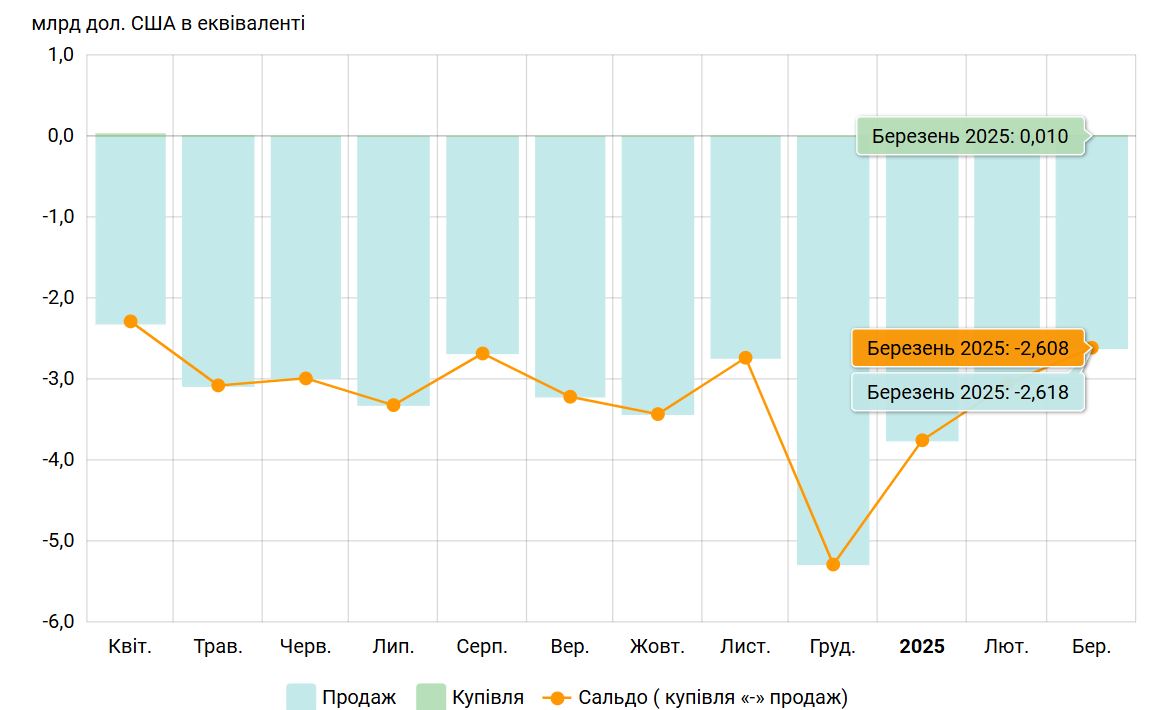Click the Лип. sales bar
The height and width of the screenshot is (710, 1157).
393,270
